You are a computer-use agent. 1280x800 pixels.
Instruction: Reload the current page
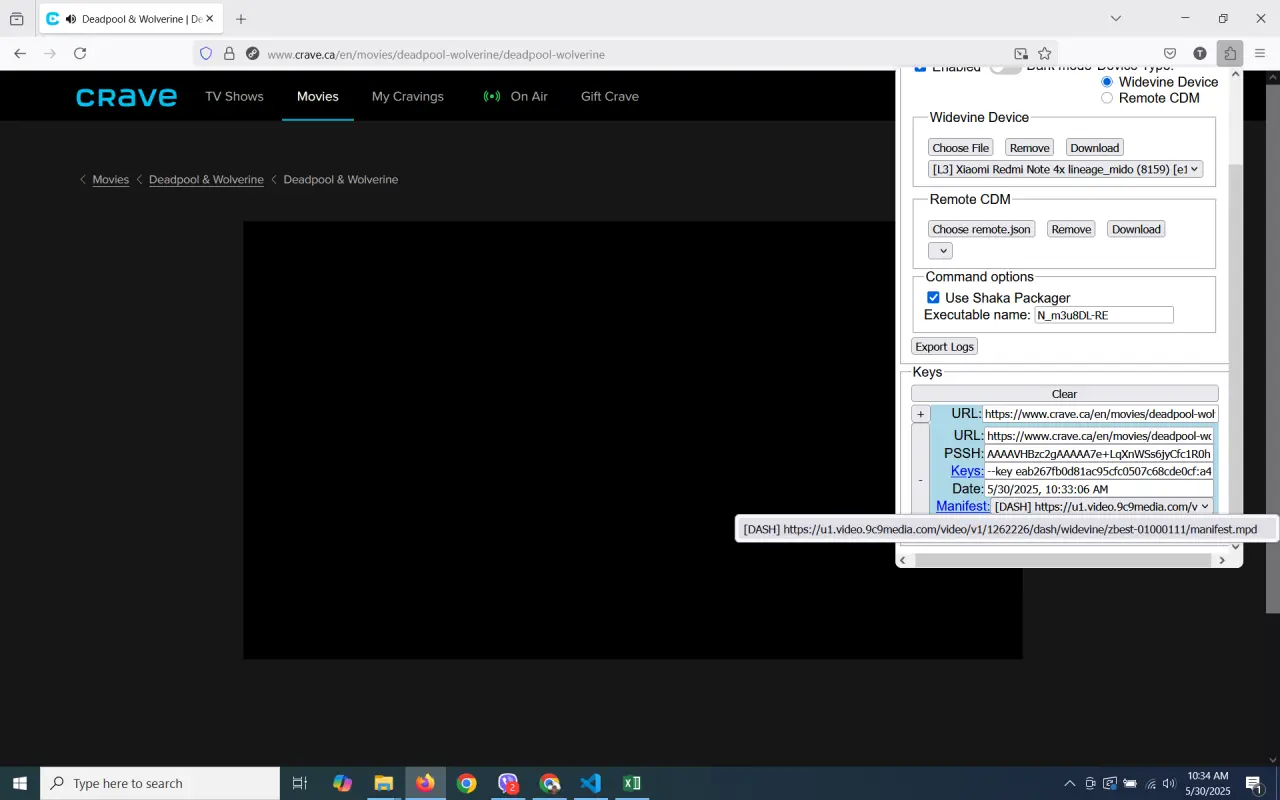[80, 54]
